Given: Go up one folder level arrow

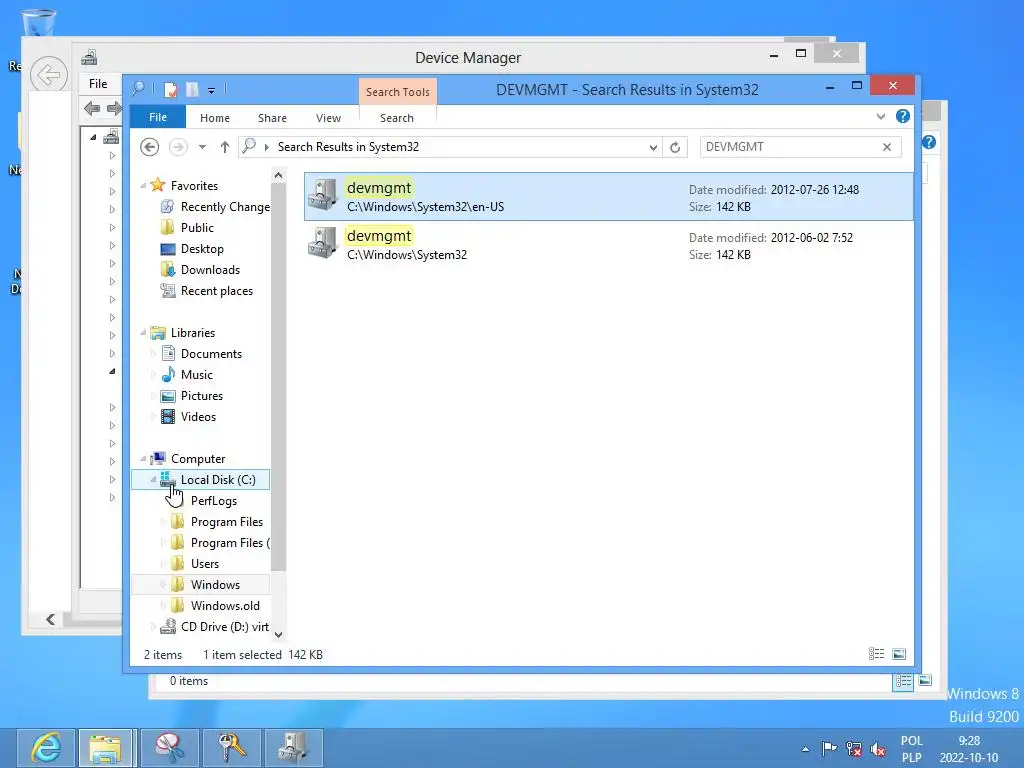Looking at the screenshot, I should click(x=225, y=147).
